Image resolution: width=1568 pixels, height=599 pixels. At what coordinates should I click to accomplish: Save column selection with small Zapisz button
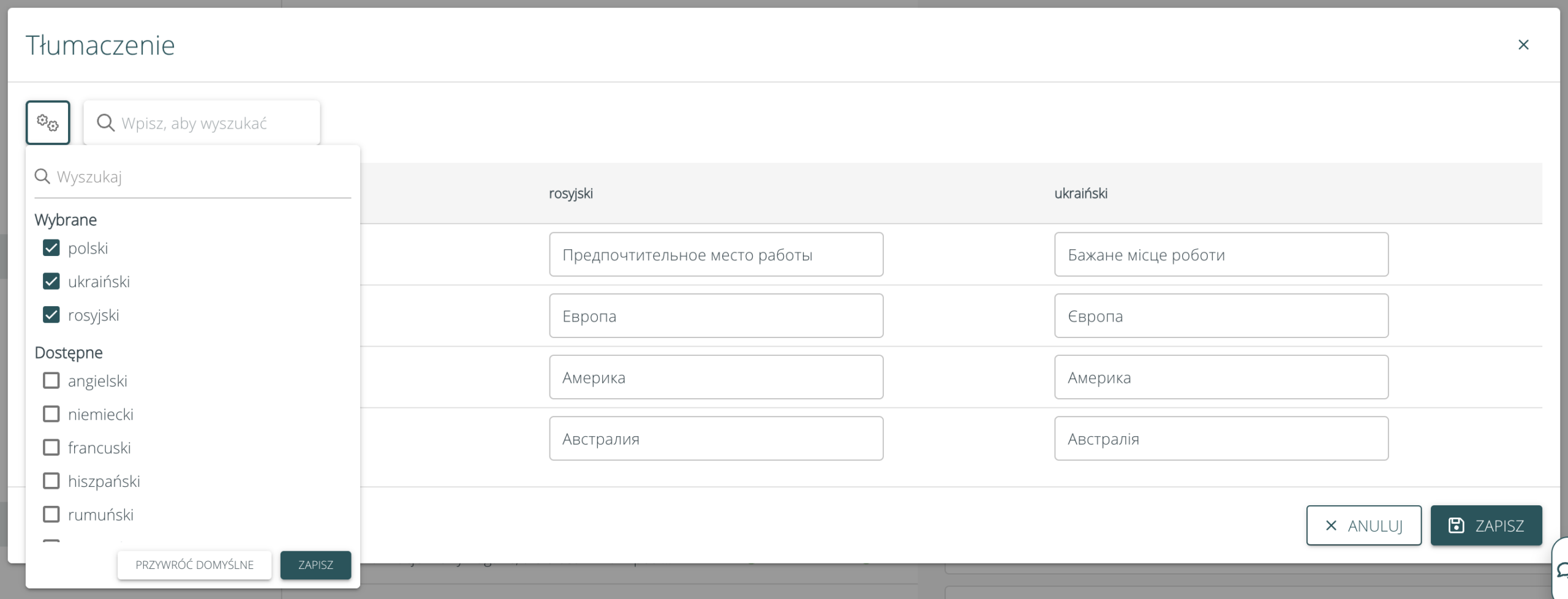pyautogui.click(x=315, y=565)
